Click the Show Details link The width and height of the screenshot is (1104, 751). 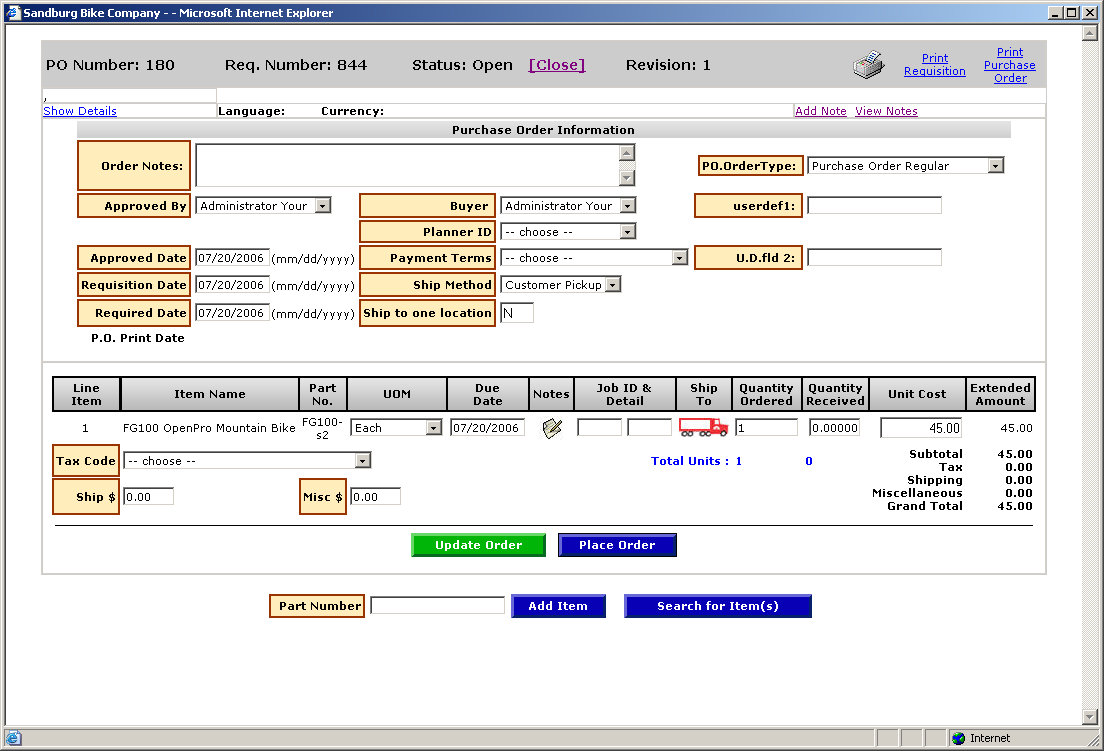(x=80, y=111)
